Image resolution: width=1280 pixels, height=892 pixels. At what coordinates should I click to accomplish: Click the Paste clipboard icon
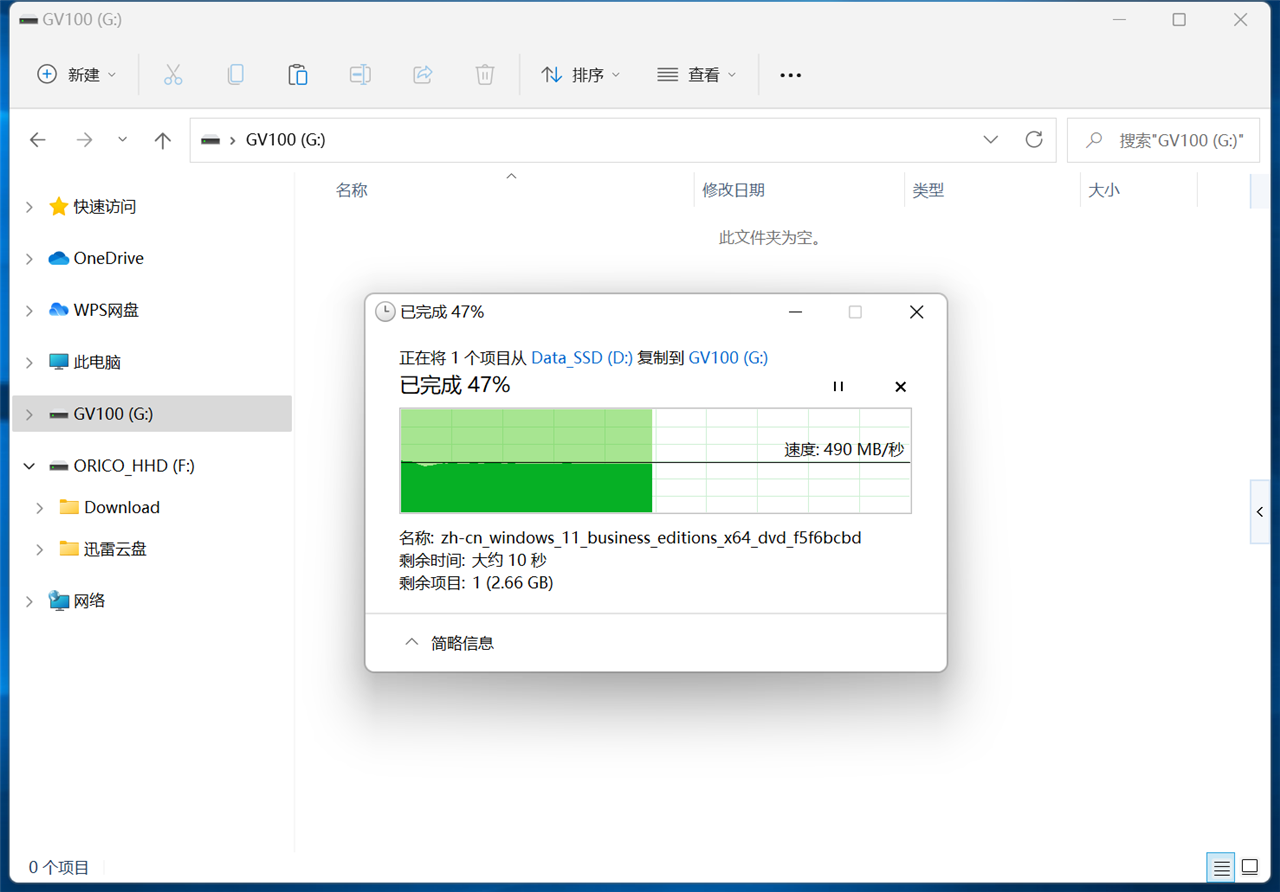click(297, 75)
